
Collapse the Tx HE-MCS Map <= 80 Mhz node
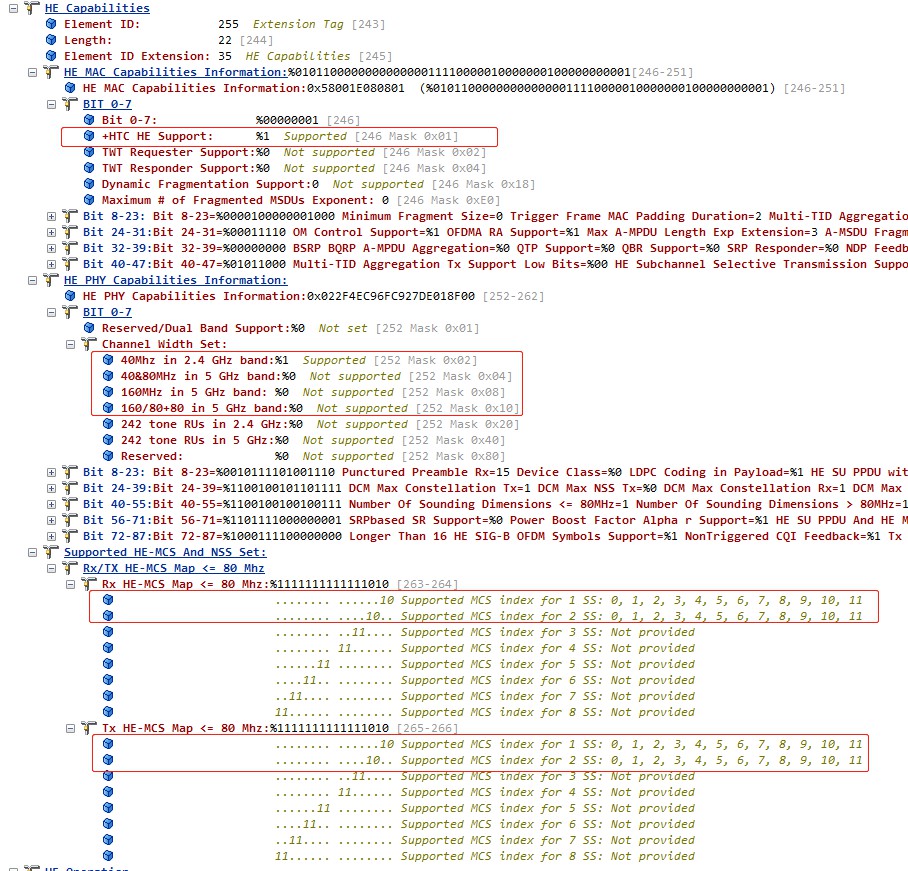[x=71, y=729]
